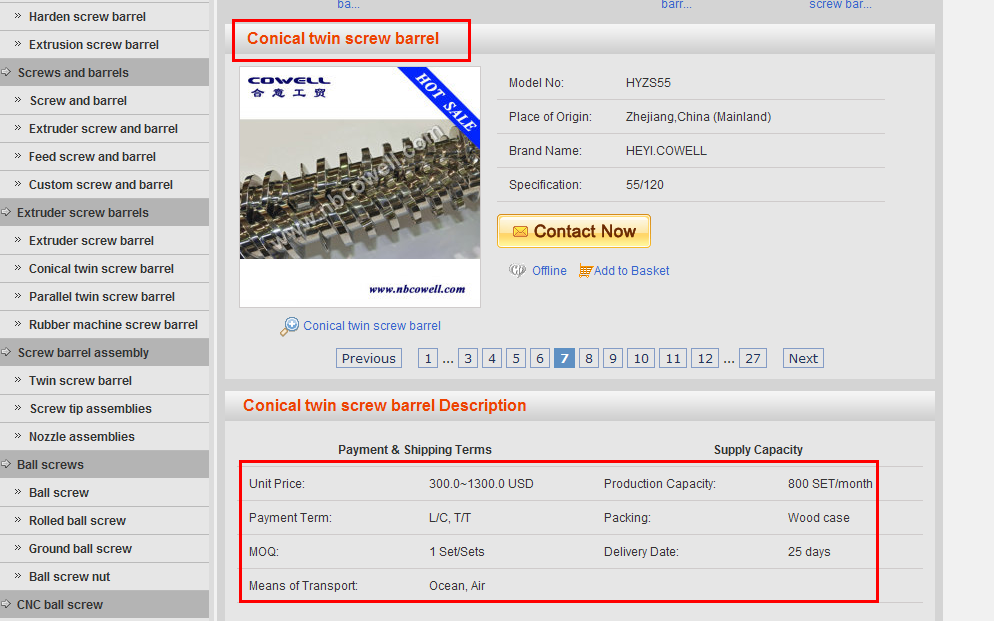
Task: Click arrow icon beside CNC ball screw
Action: point(6,605)
